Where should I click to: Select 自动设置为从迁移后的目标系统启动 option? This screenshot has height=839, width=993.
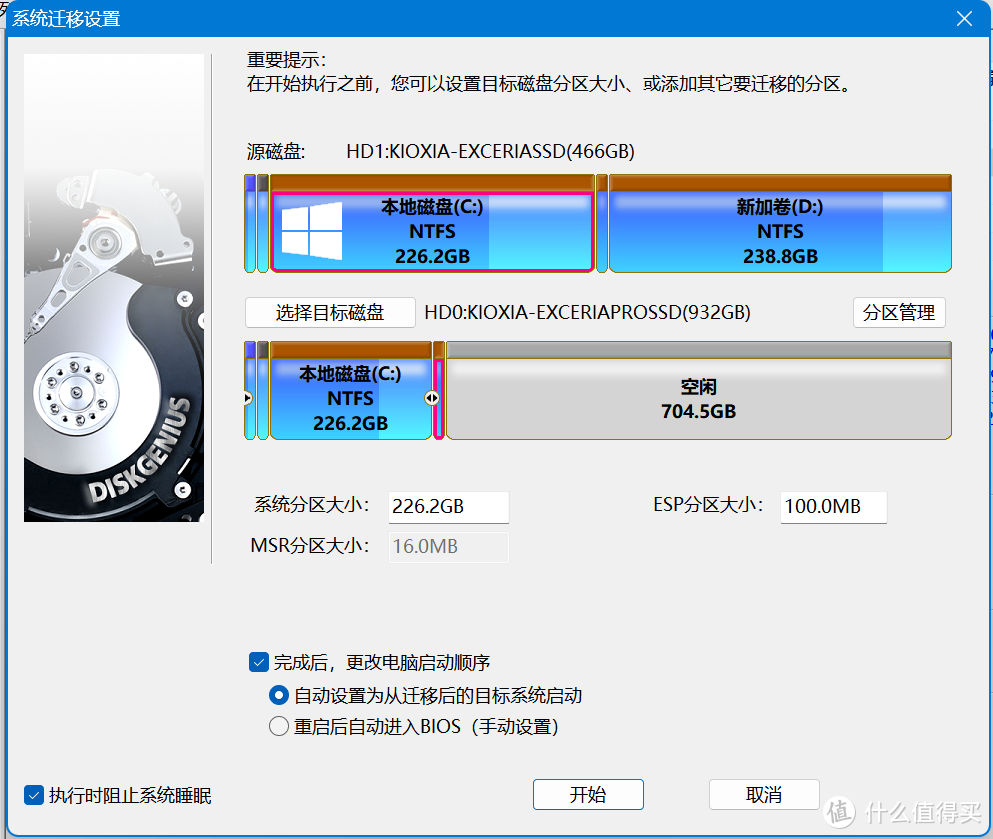[278, 696]
